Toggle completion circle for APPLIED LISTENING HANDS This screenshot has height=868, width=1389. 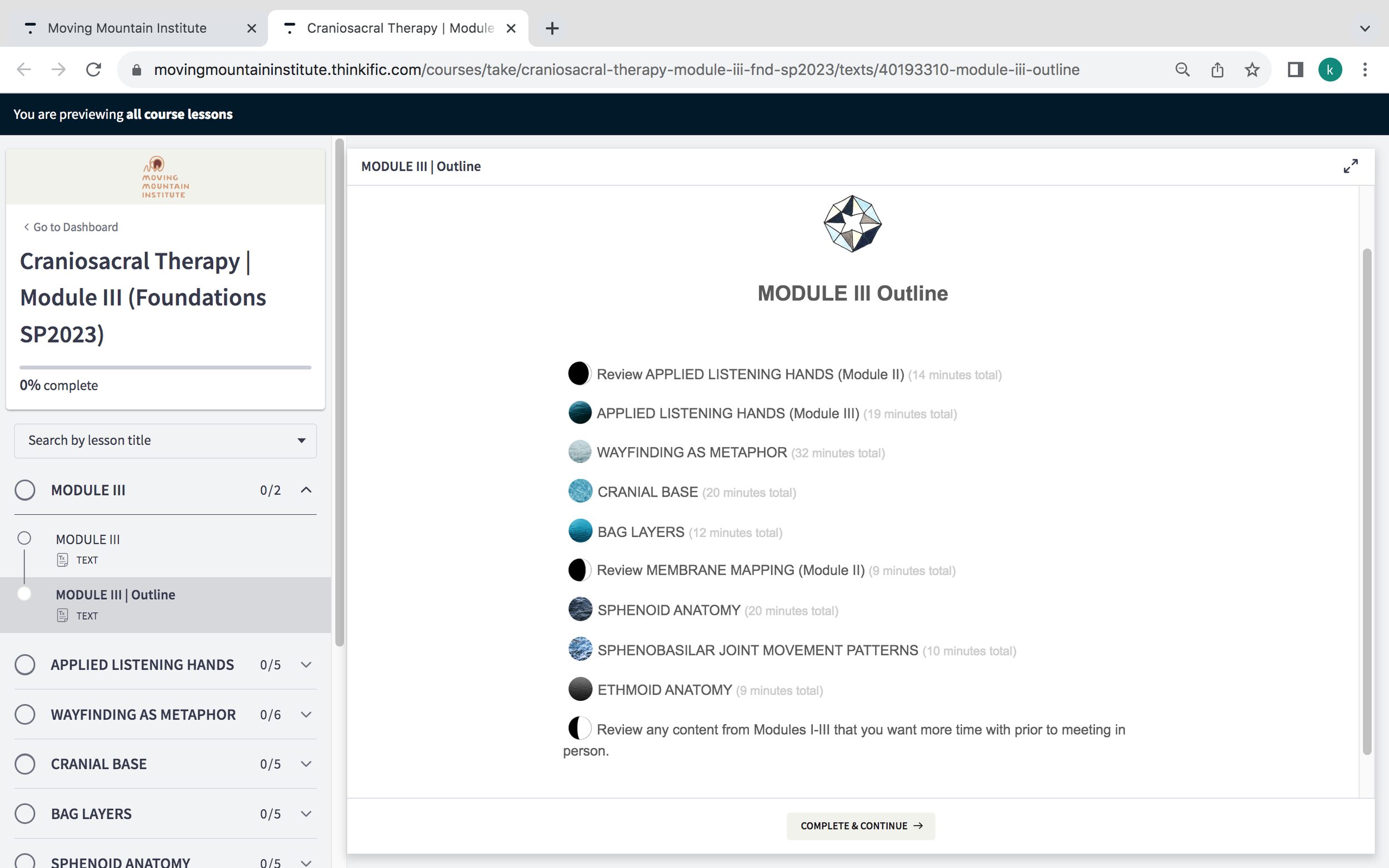coord(24,665)
